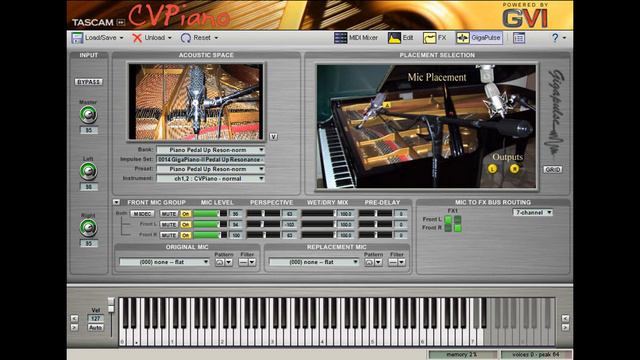Toggle the On button for Front L

click(185, 224)
